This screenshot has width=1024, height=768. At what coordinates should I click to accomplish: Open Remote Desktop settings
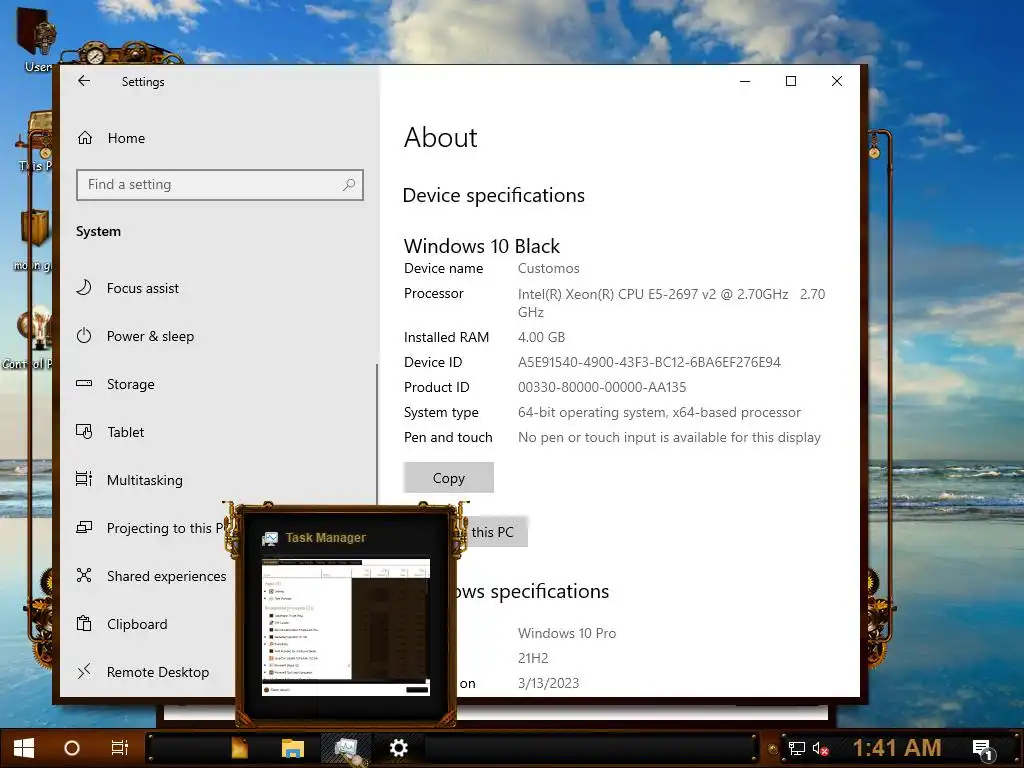pyautogui.click(x=157, y=672)
